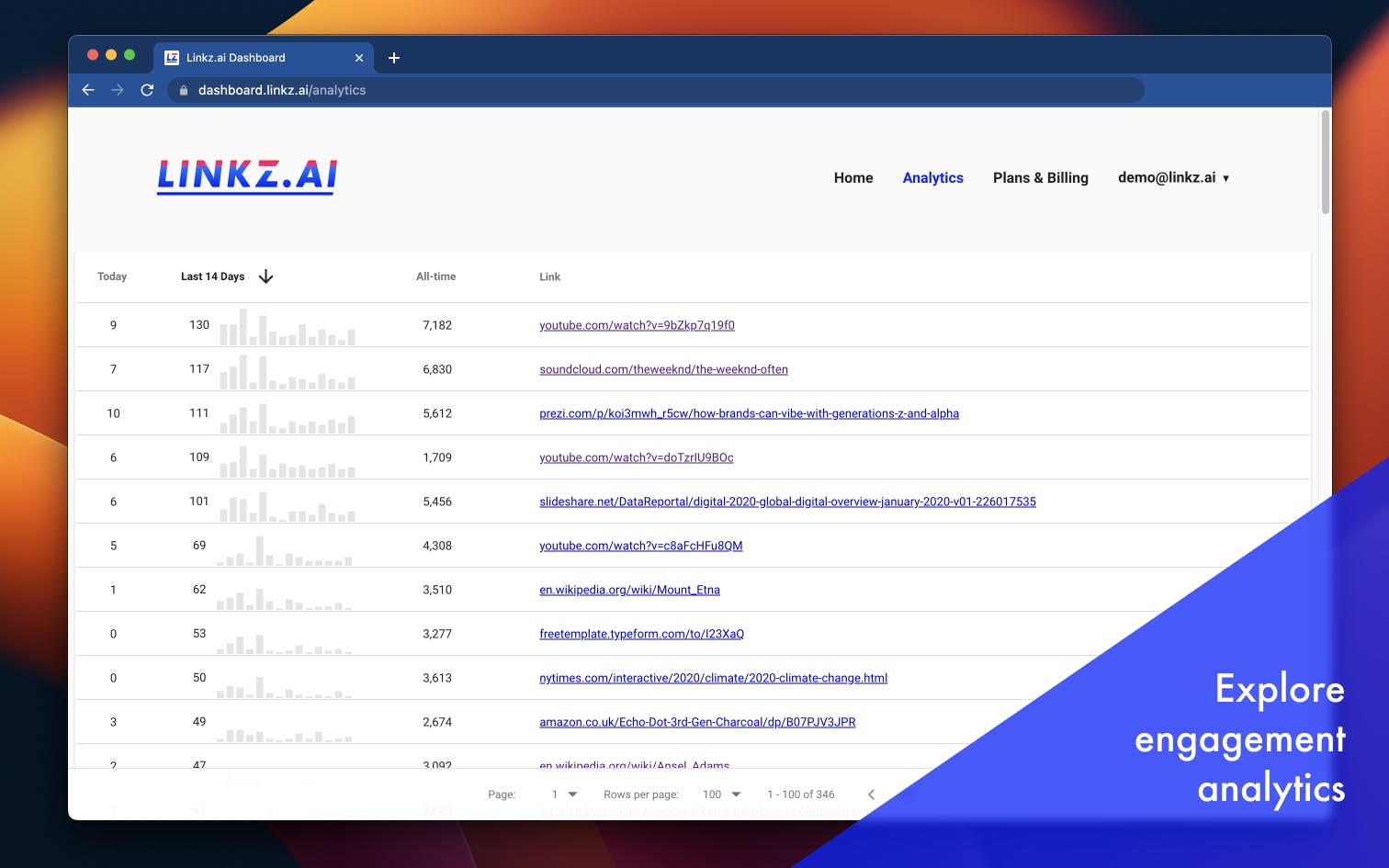This screenshot has width=1389, height=868.
Task: Click the browser back arrow
Action: [88, 90]
